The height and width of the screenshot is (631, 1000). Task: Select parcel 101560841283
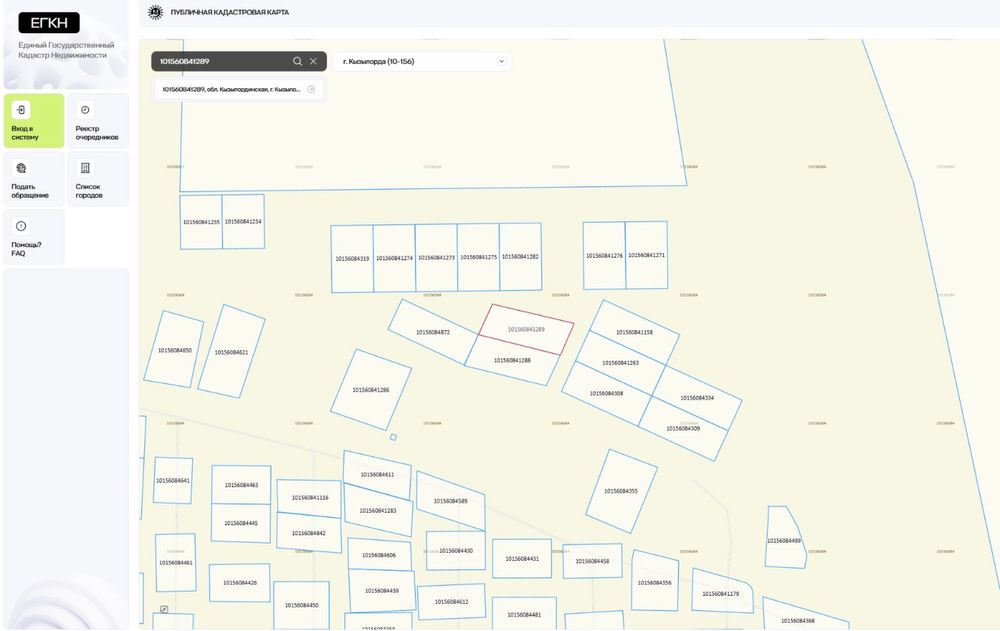(x=378, y=510)
